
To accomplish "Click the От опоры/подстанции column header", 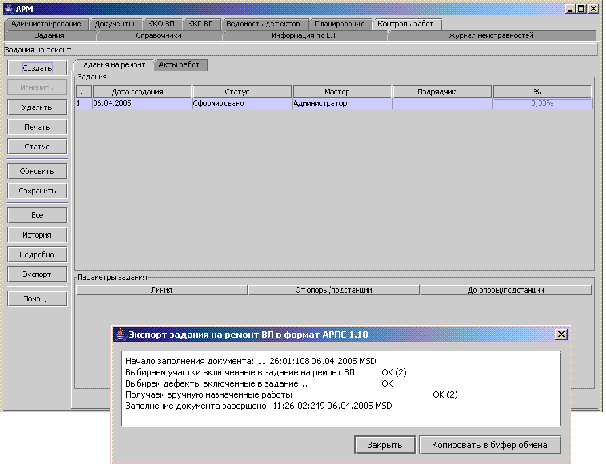I will click(x=334, y=290).
